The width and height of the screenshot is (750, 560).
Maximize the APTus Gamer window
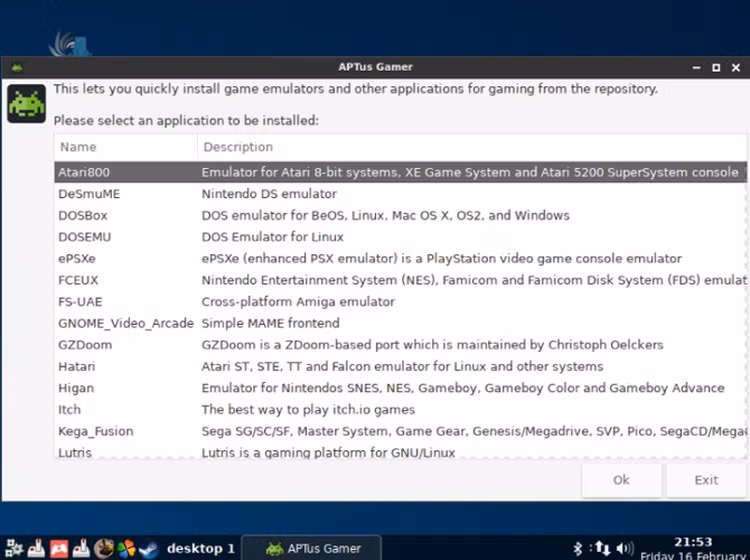pos(716,68)
